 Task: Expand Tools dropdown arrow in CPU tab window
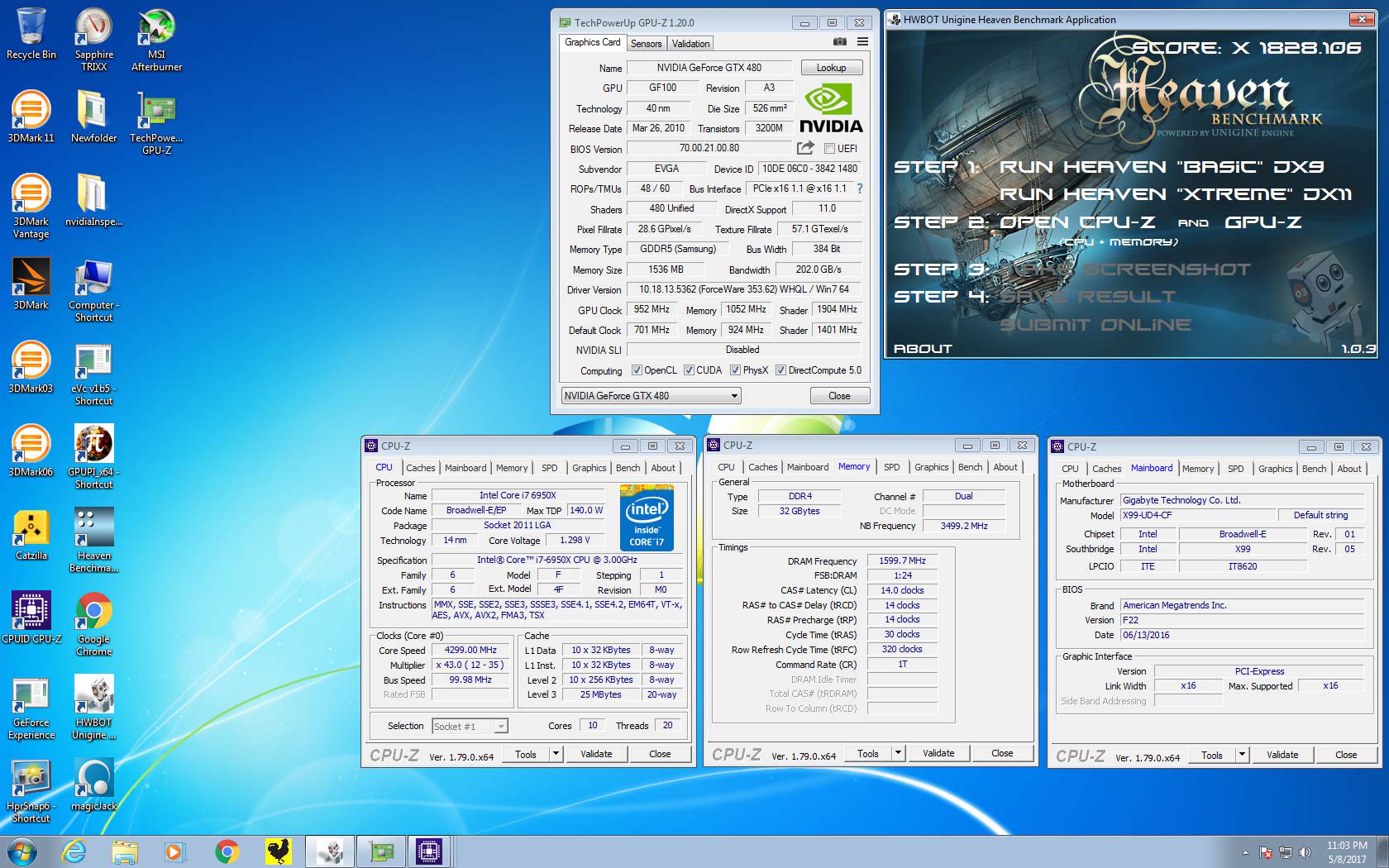click(x=556, y=754)
